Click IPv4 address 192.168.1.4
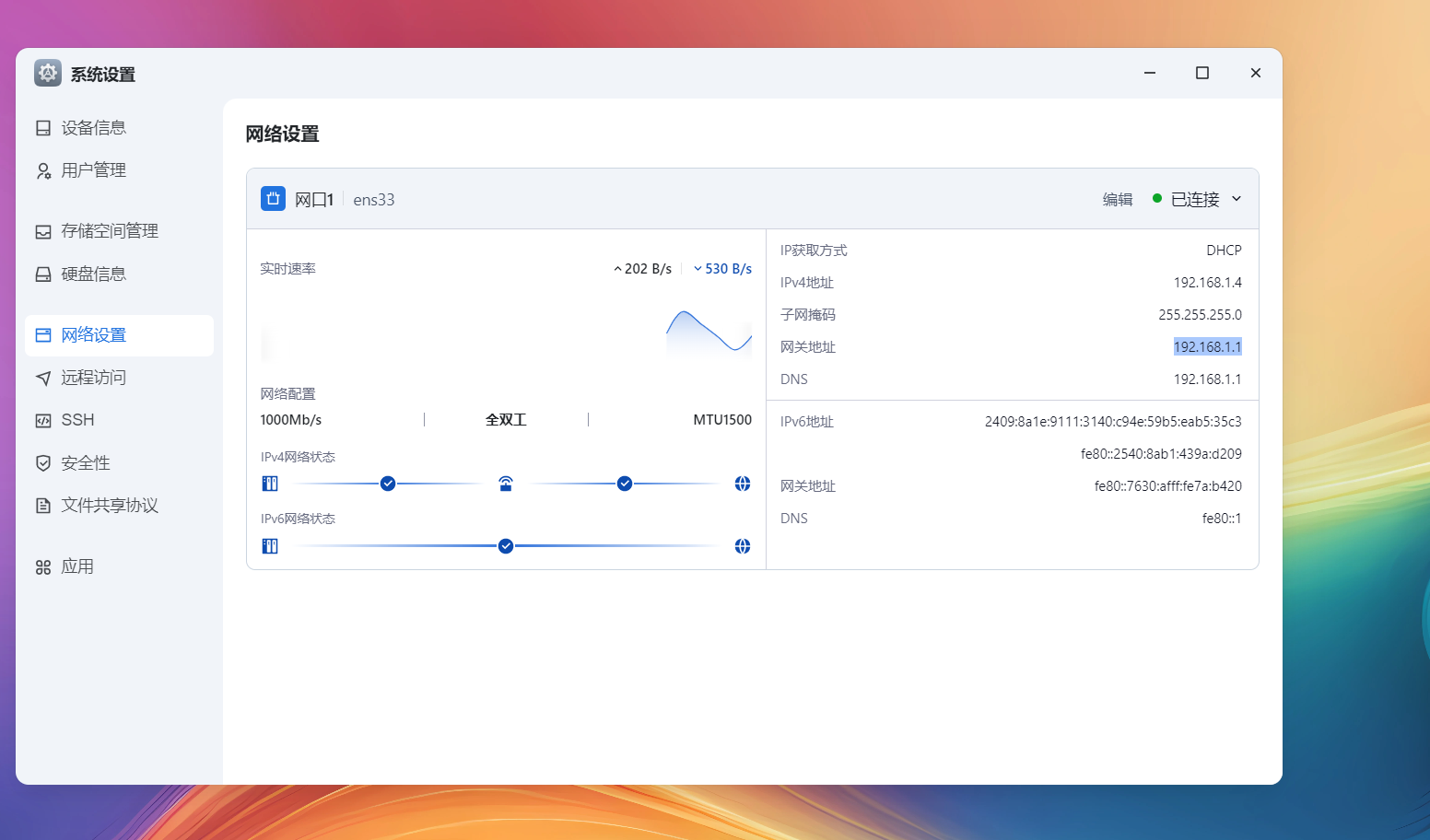This screenshot has height=840, width=1430. click(x=1207, y=283)
